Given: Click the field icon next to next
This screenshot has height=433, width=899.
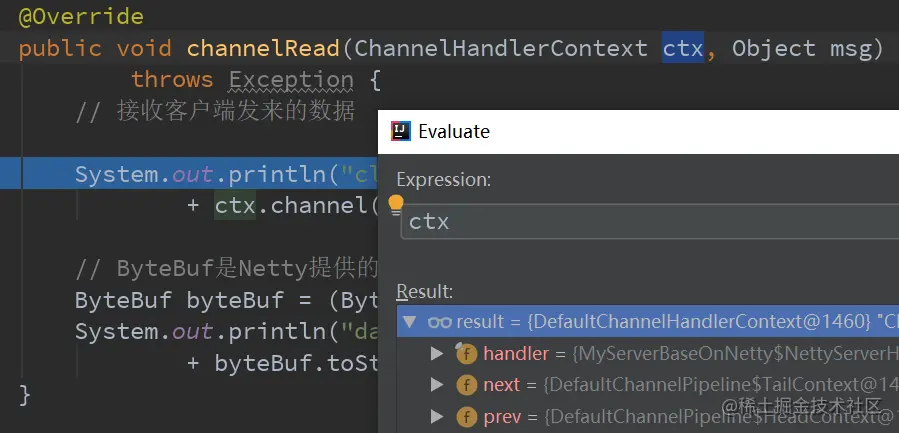Looking at the screenshot, I should (x=466, y=385).
